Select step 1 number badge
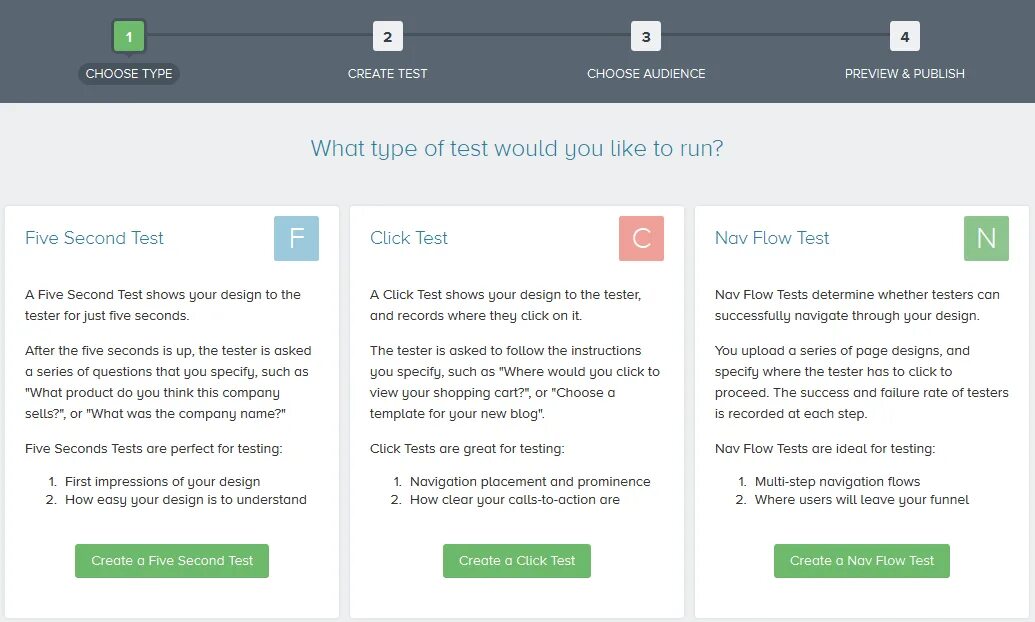 (129, 37)
